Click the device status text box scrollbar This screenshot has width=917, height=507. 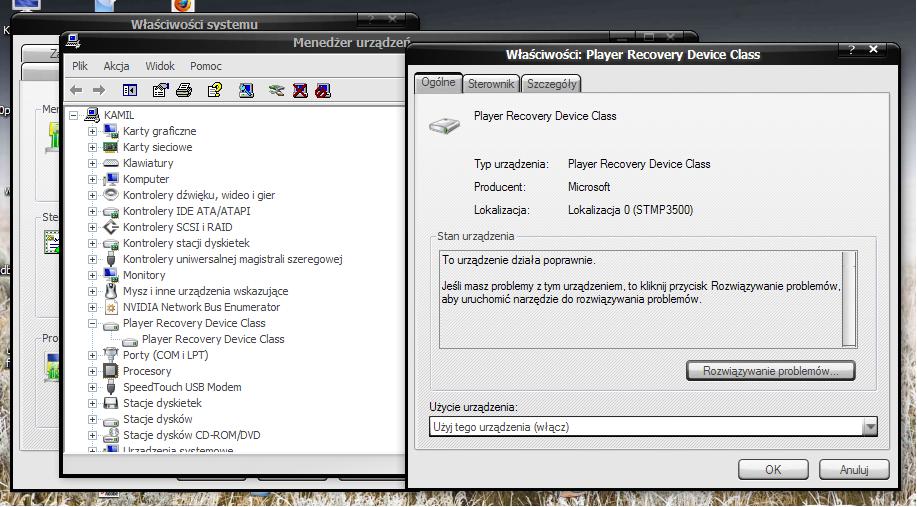tap(849, 299)
